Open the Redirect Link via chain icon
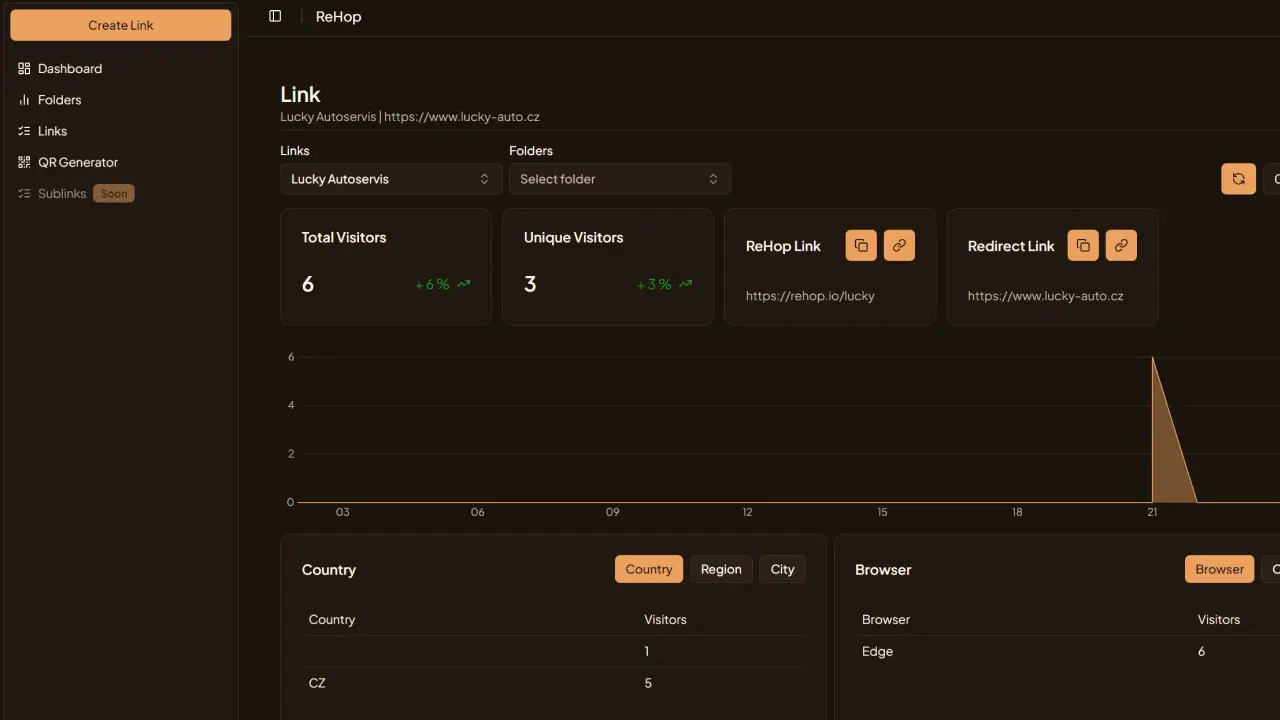Screen dimensions: 1280x720 (1121, 246)
